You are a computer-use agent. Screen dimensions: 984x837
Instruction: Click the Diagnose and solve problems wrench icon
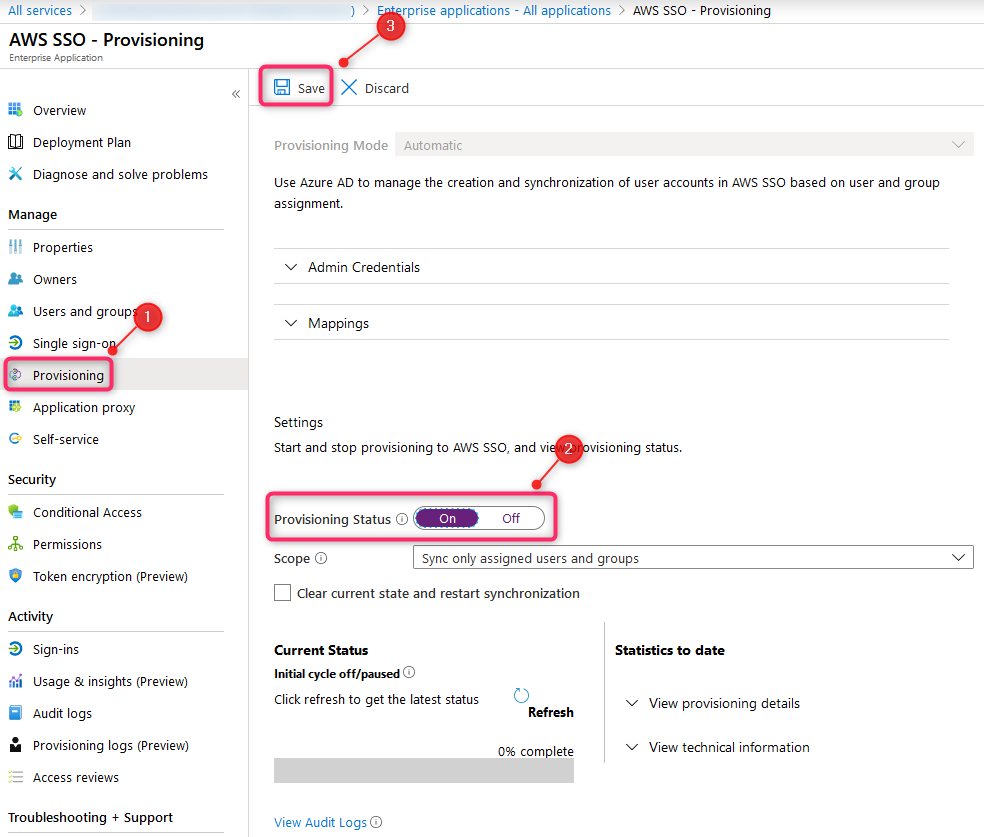(x=15, y=174)
